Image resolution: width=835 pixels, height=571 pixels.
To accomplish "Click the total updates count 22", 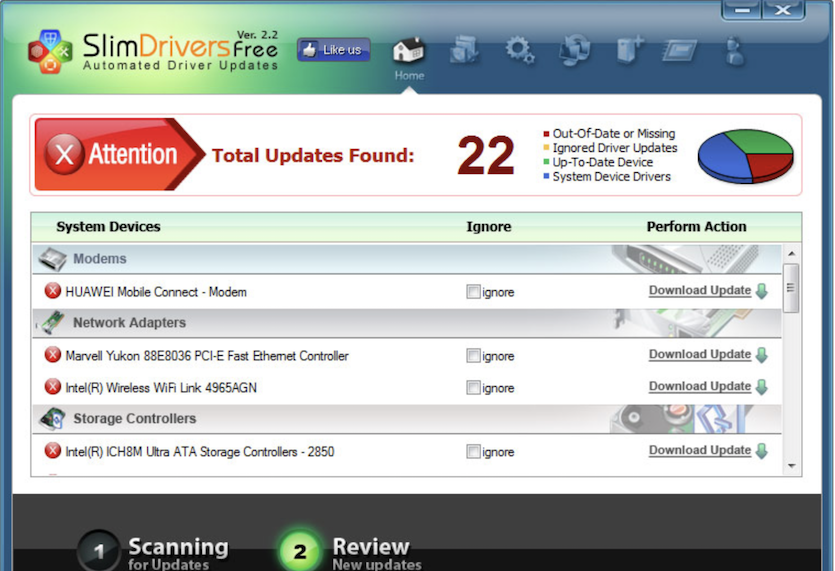I will pos(486,156).
